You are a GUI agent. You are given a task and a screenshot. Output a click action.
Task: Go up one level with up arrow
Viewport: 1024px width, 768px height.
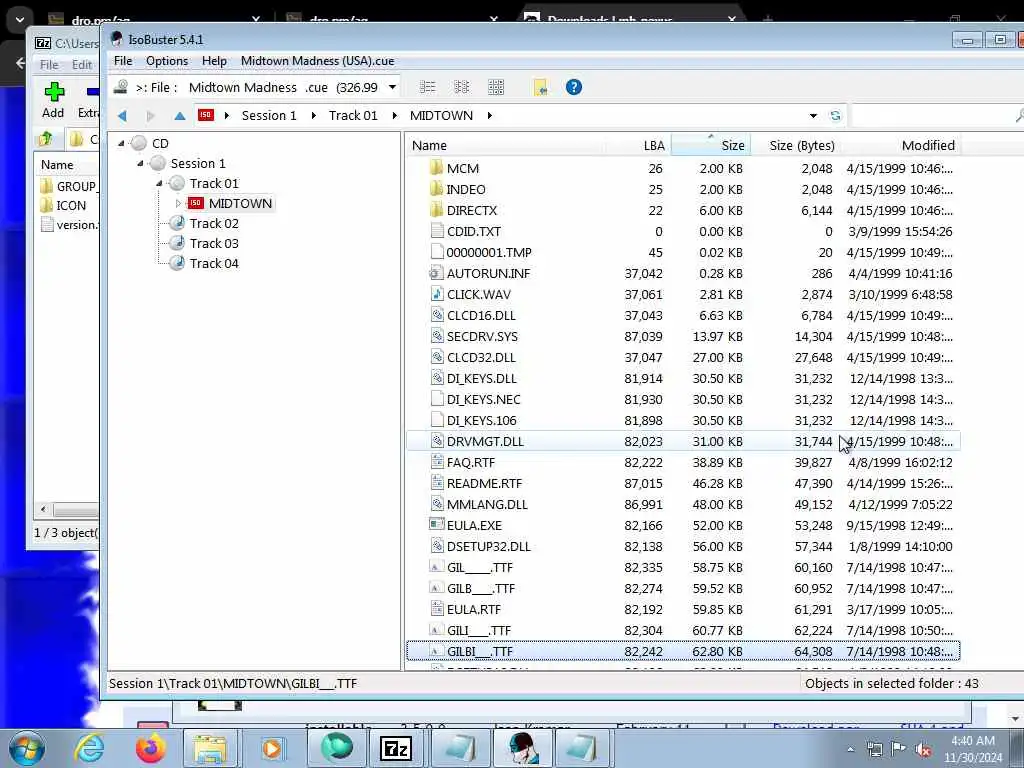pyautogui.click(x=180, y=116)
